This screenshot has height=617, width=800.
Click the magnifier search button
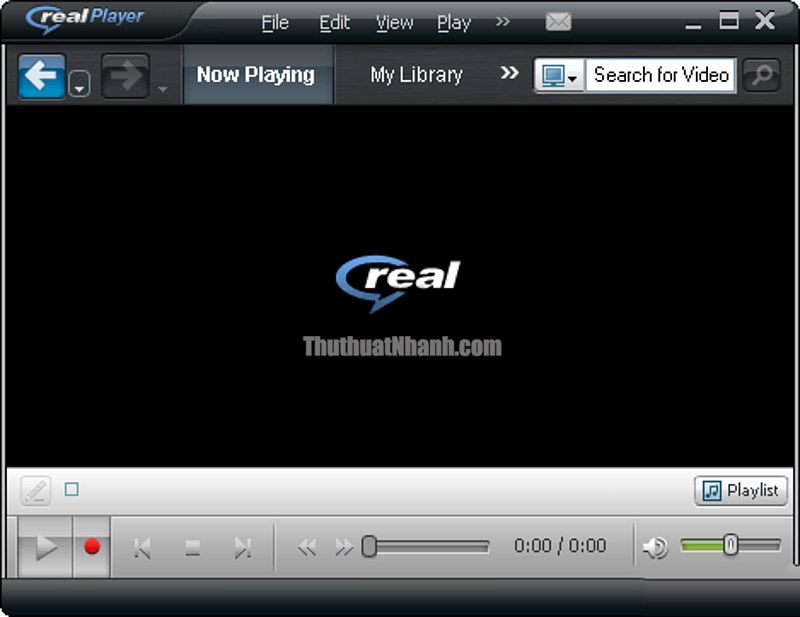point(761,76)
